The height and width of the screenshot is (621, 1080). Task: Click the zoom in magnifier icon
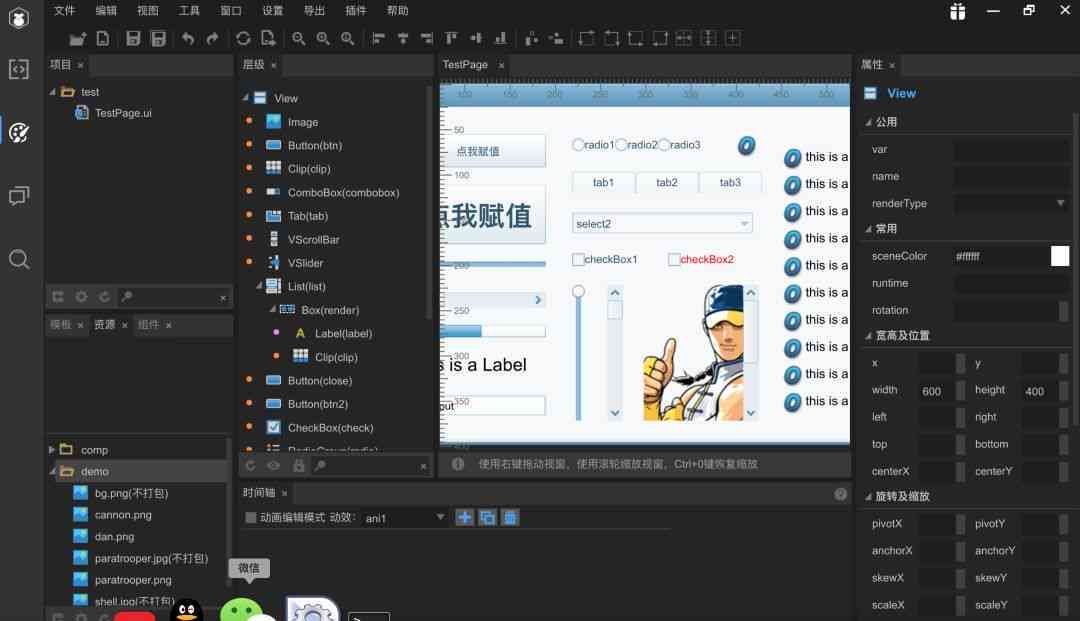coord(322,39)
